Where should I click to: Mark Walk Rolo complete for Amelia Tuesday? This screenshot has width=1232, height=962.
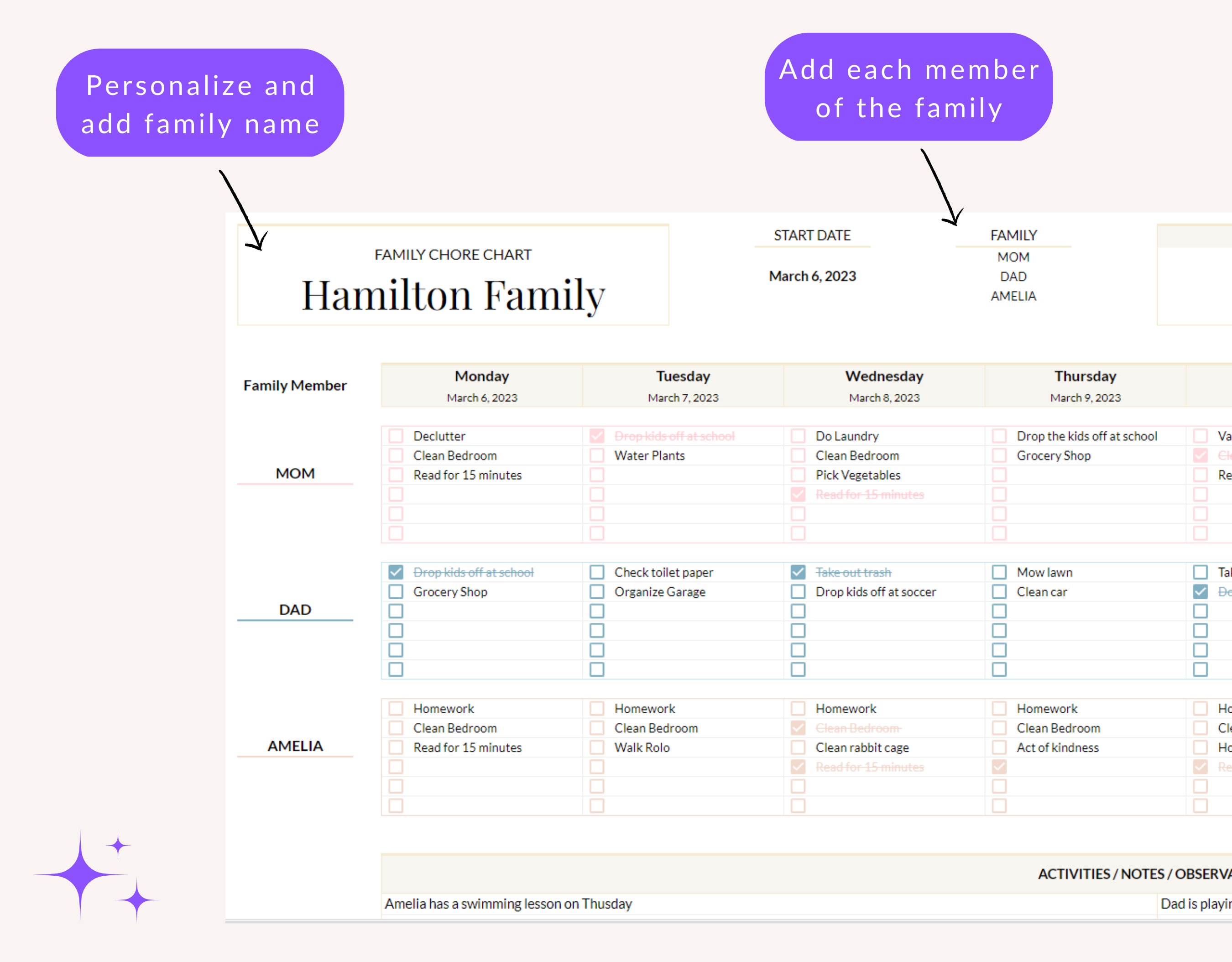click(x=597, y=747)
